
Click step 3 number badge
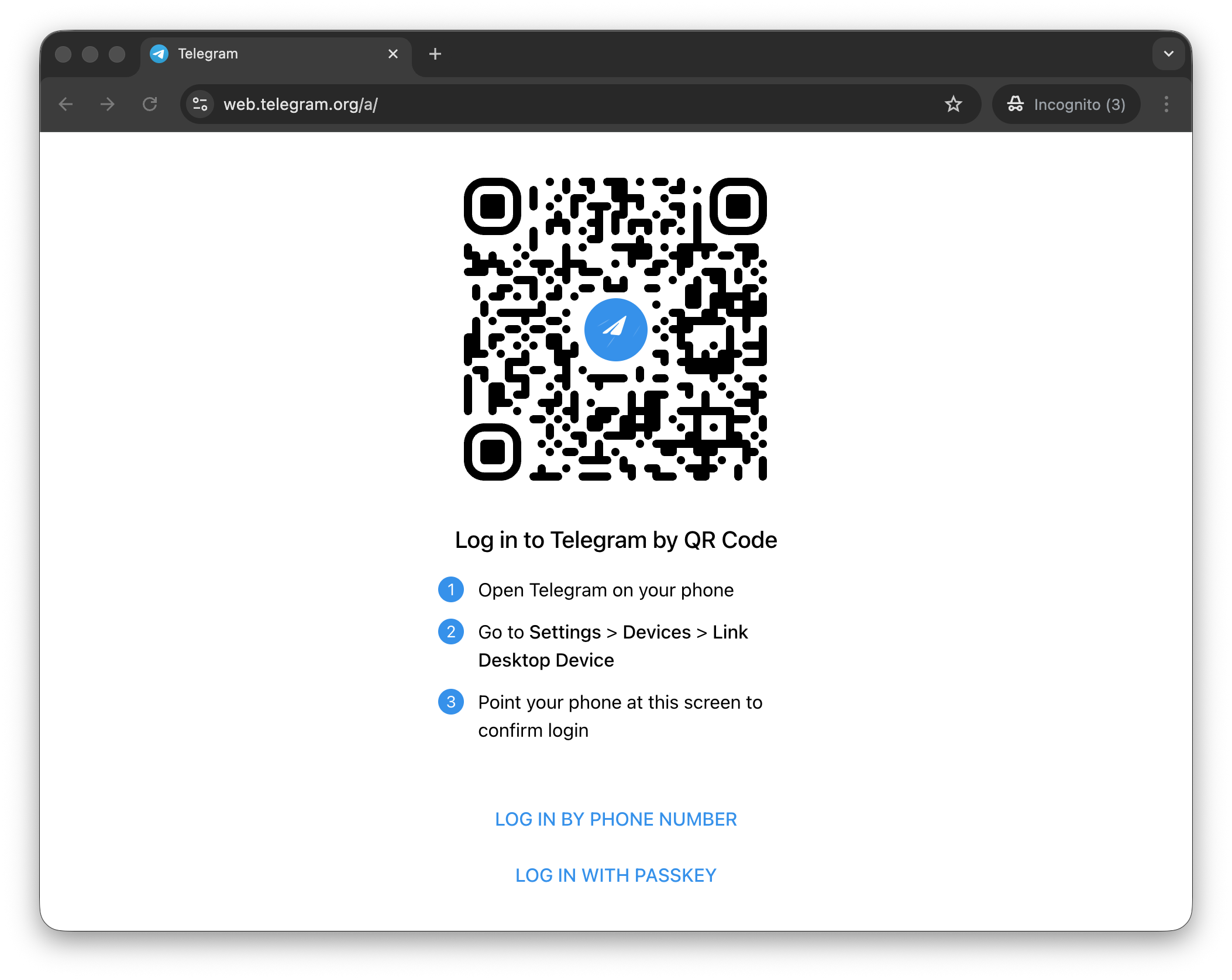pos(451,702)
